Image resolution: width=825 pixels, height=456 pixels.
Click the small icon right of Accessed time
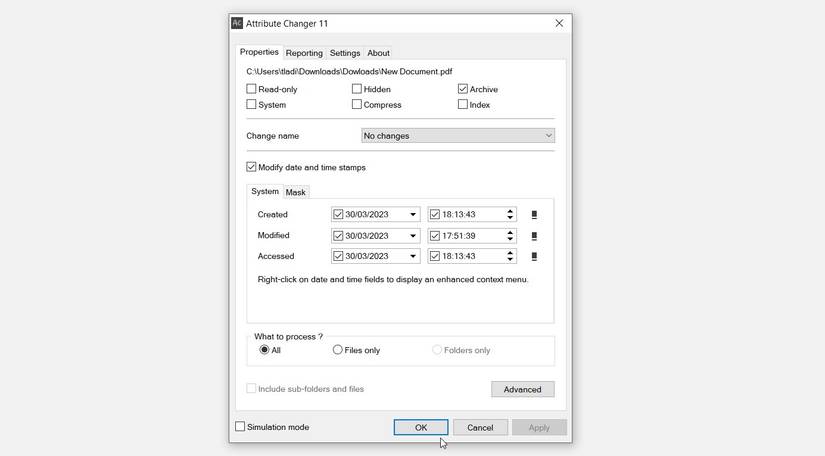click(534, 257)
